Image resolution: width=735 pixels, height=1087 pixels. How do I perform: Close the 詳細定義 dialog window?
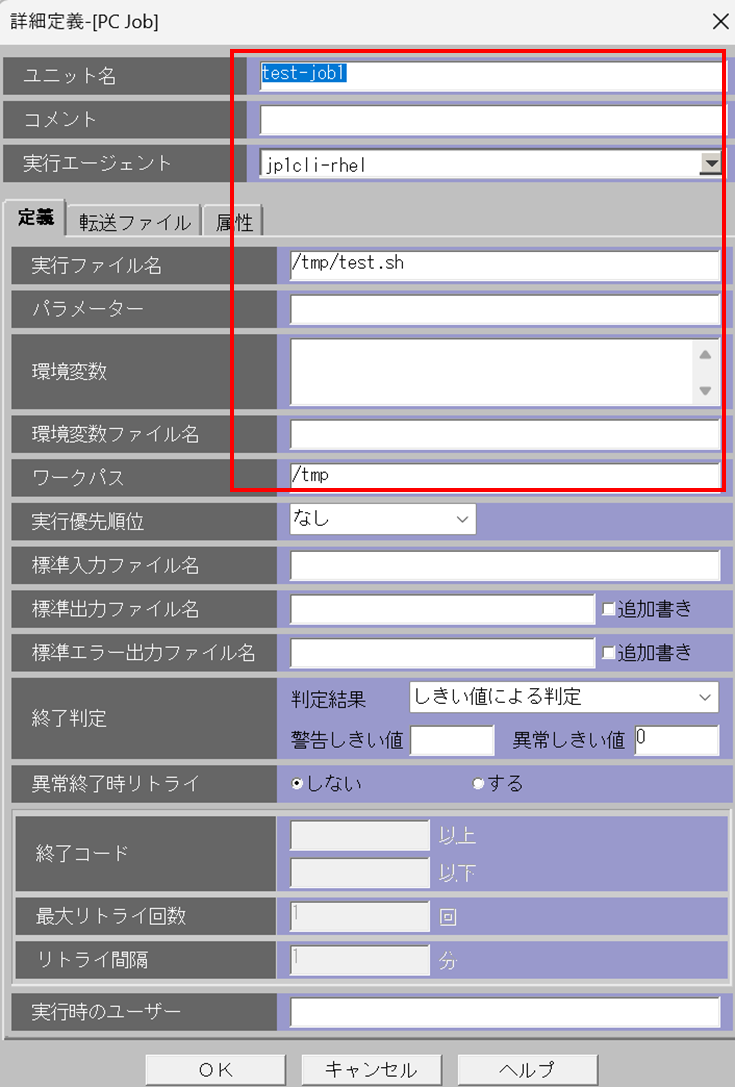coord(718,20)
